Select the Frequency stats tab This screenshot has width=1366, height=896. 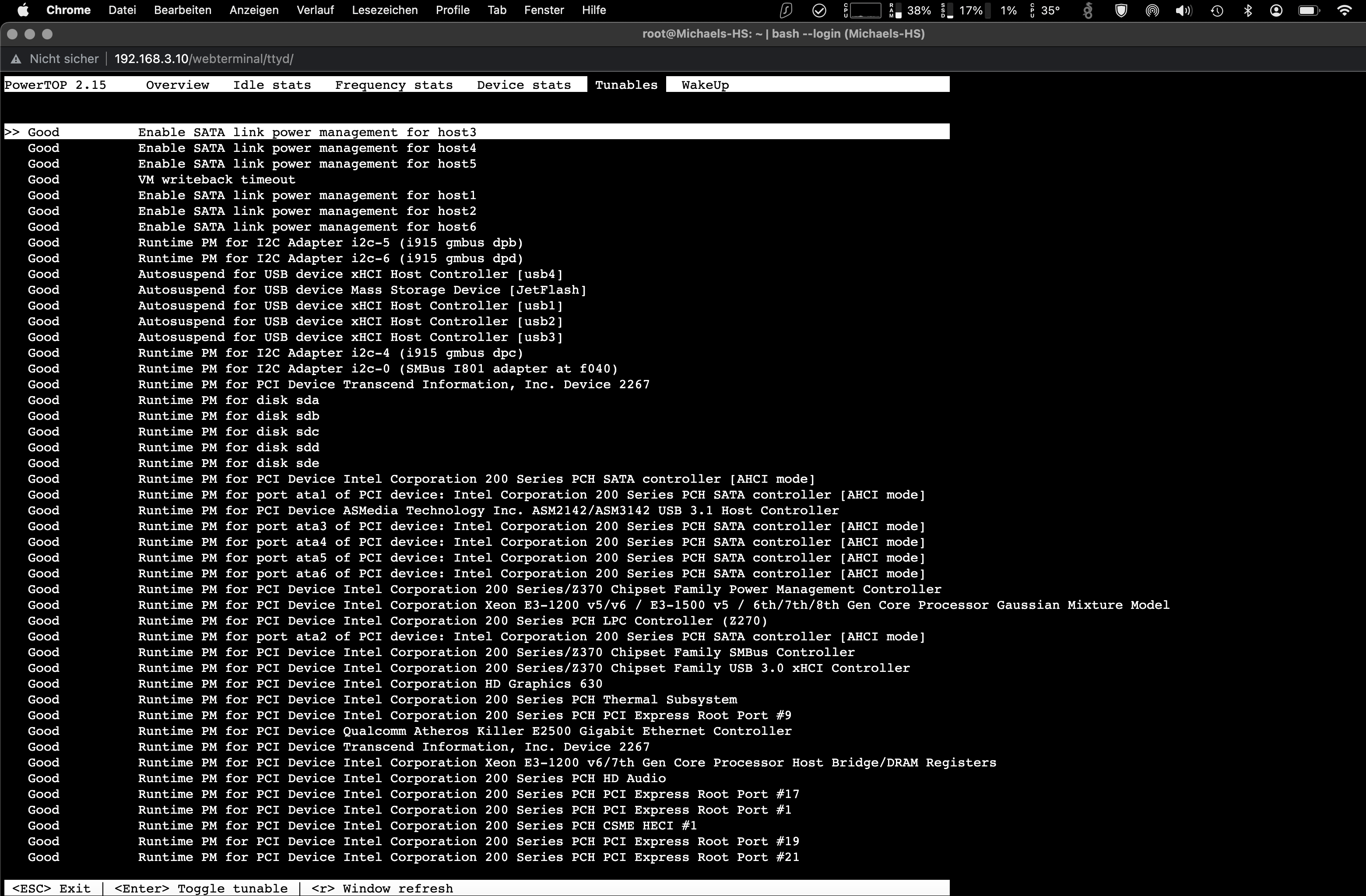tap(394, 85)
